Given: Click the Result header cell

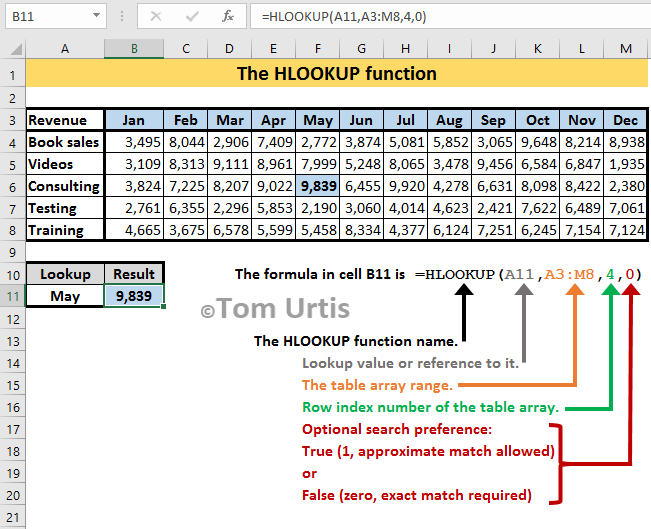Looking at the screenshot, I should coord(134,274).
